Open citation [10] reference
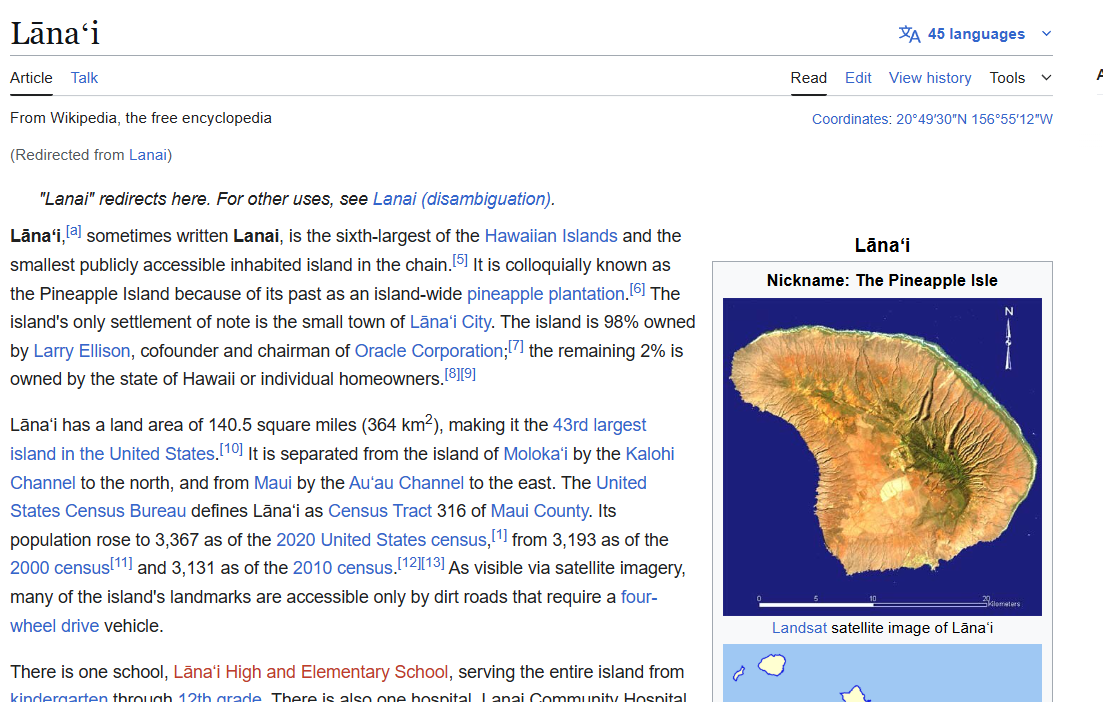Image resolution: width=1103 pixels, height=702 pixels. tap(231, 448)
